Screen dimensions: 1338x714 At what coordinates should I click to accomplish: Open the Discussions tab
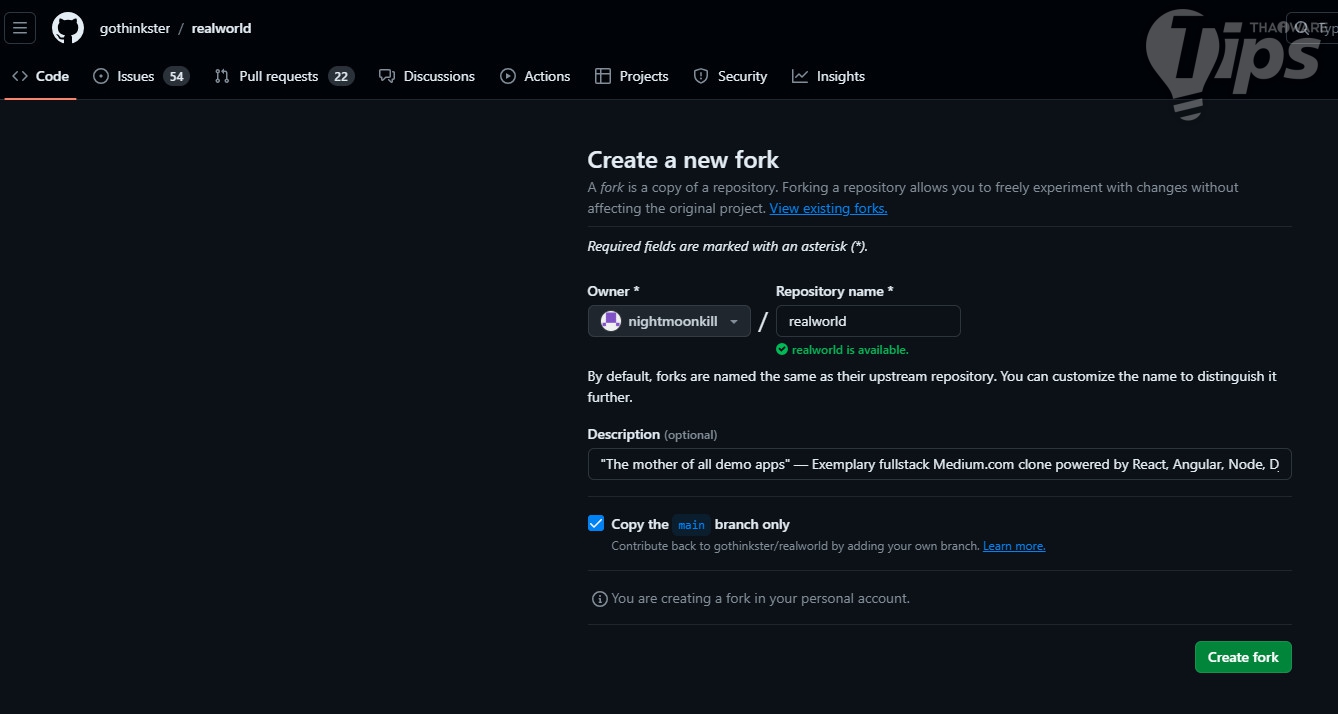tap(427, 76)
